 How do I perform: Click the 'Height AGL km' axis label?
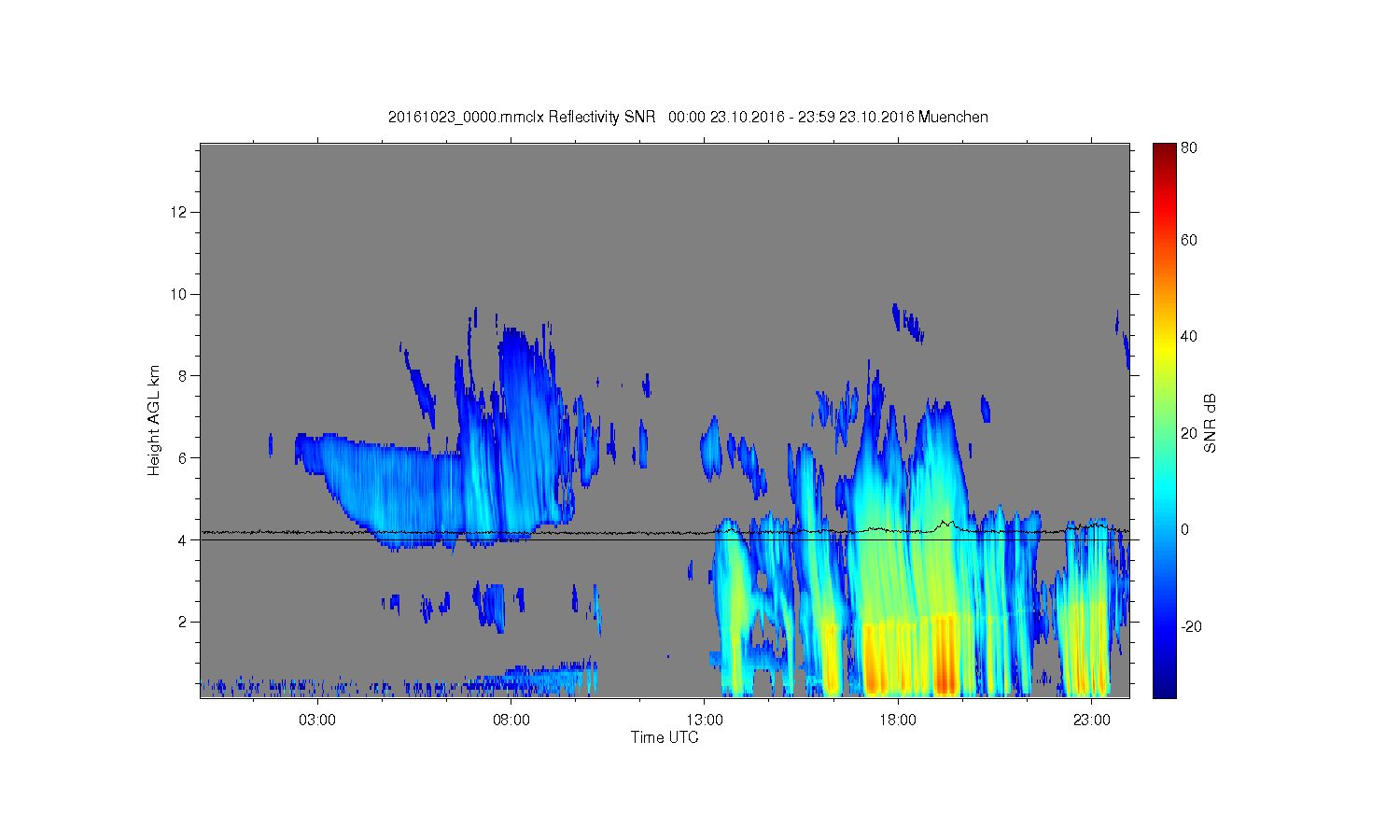coord(154,420)
